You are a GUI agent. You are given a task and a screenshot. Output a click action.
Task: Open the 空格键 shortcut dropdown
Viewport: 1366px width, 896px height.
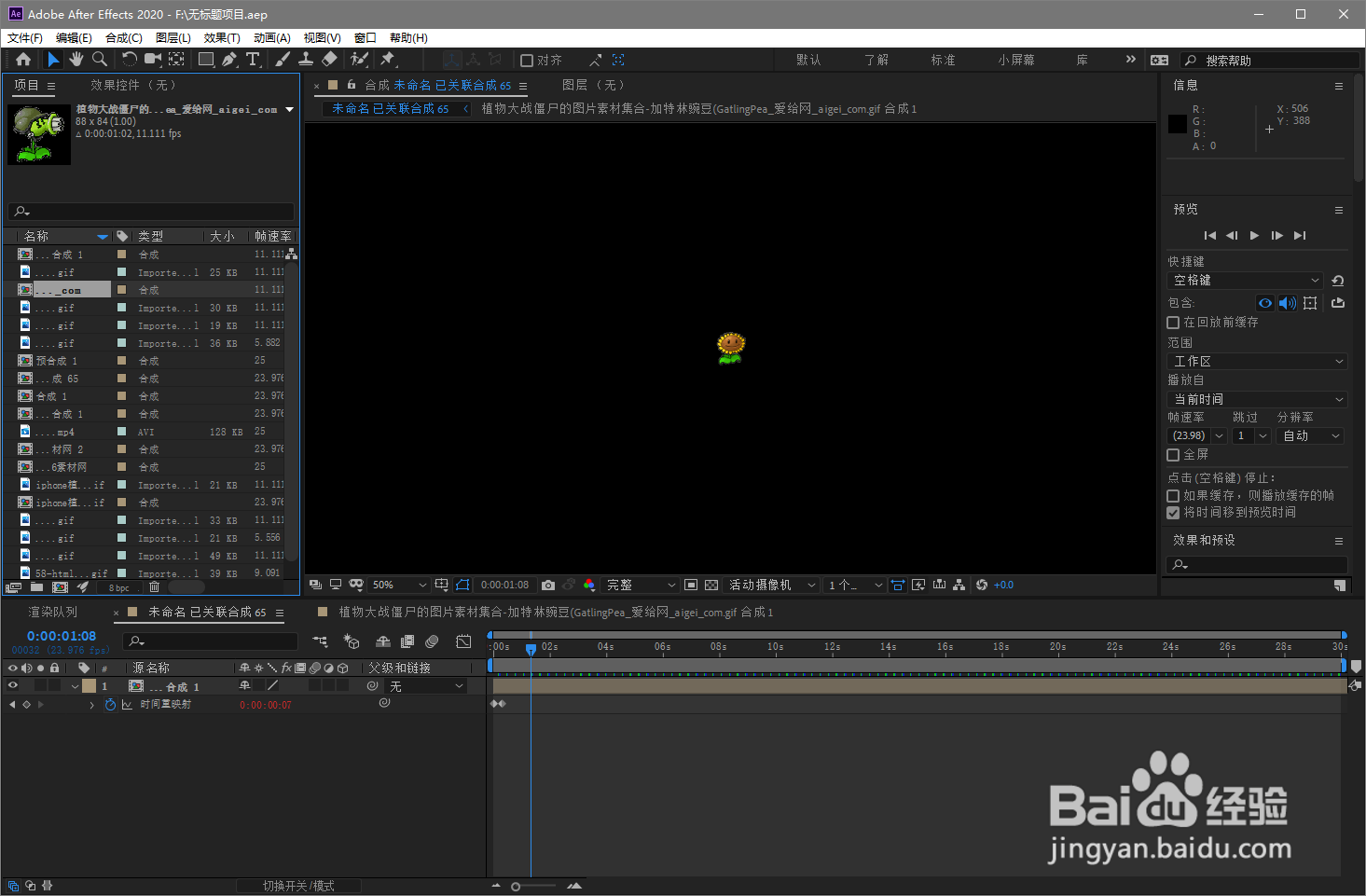point(1245,281)
